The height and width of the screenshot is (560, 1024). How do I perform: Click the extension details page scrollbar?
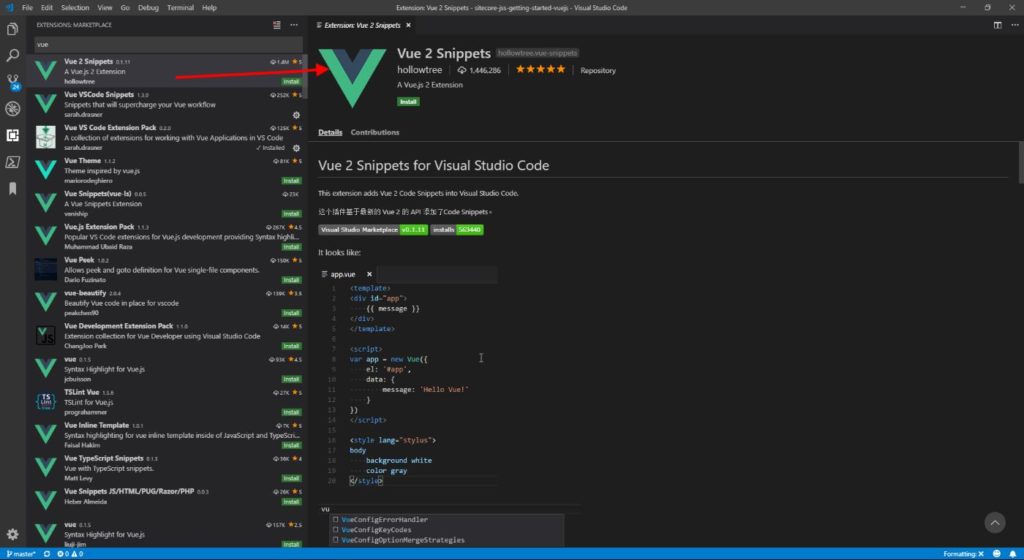pyautogui.click(x=1020, y=163)
